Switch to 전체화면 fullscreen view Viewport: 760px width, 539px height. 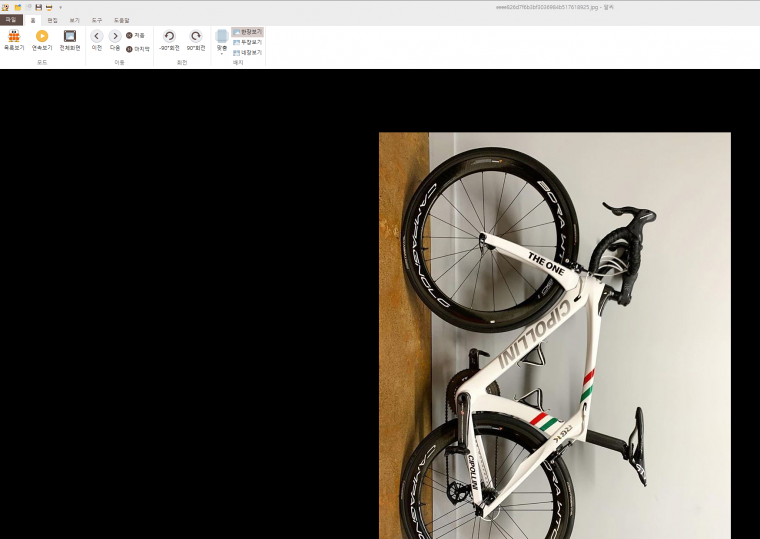pos(70,40)
